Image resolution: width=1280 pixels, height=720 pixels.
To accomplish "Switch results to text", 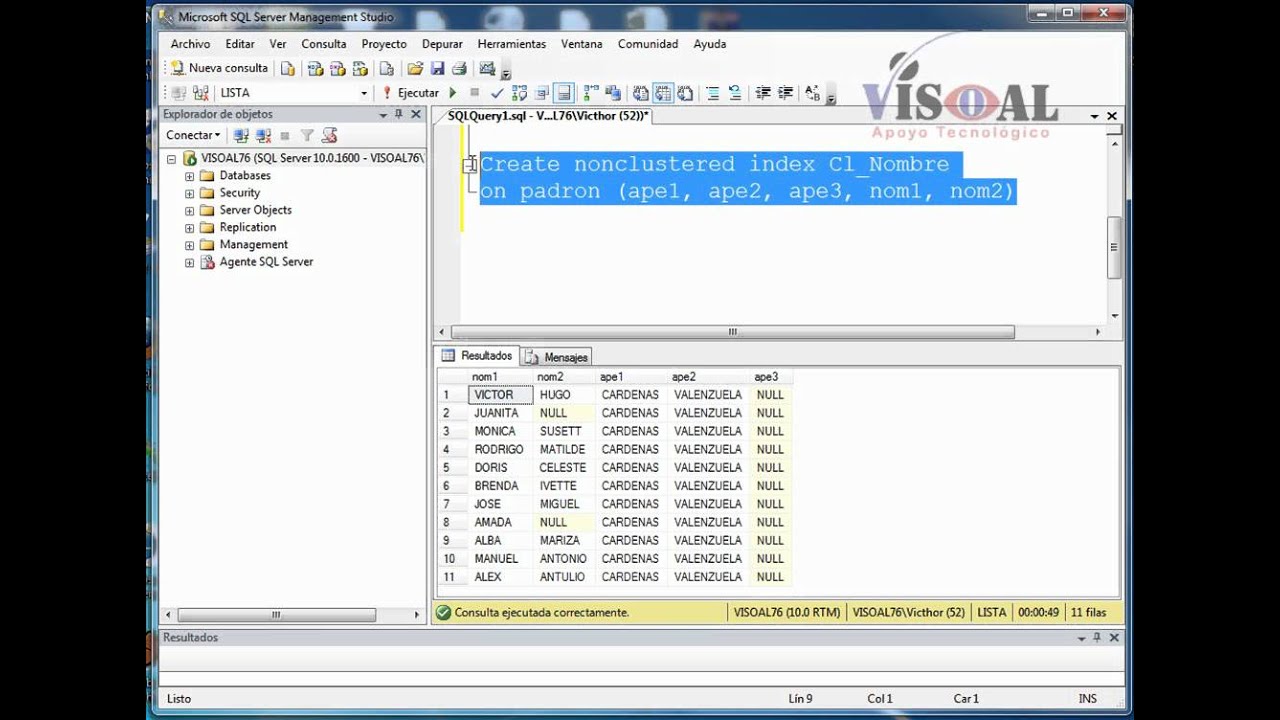I will 641,93.
